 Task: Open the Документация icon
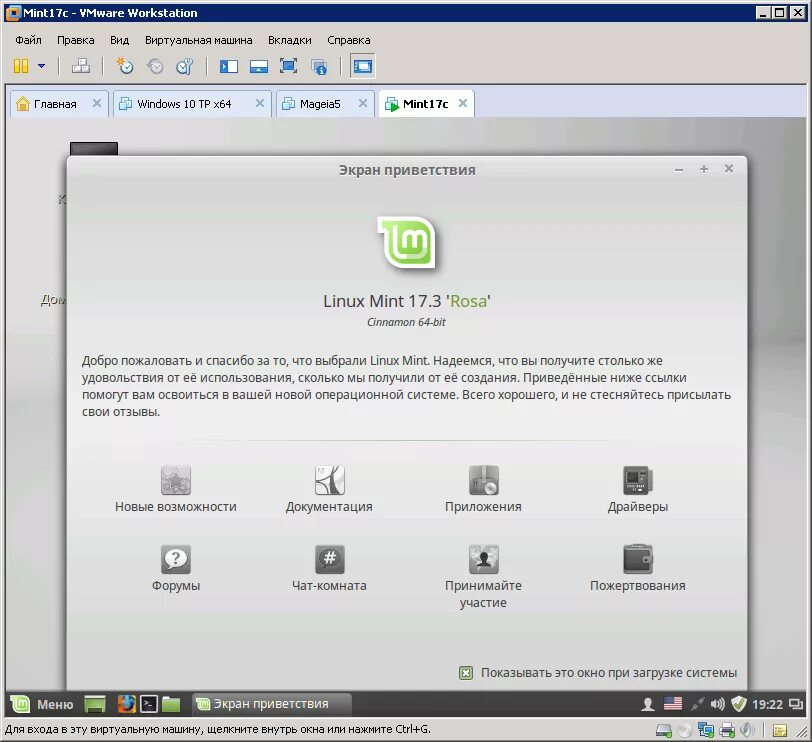coord(329,489)
